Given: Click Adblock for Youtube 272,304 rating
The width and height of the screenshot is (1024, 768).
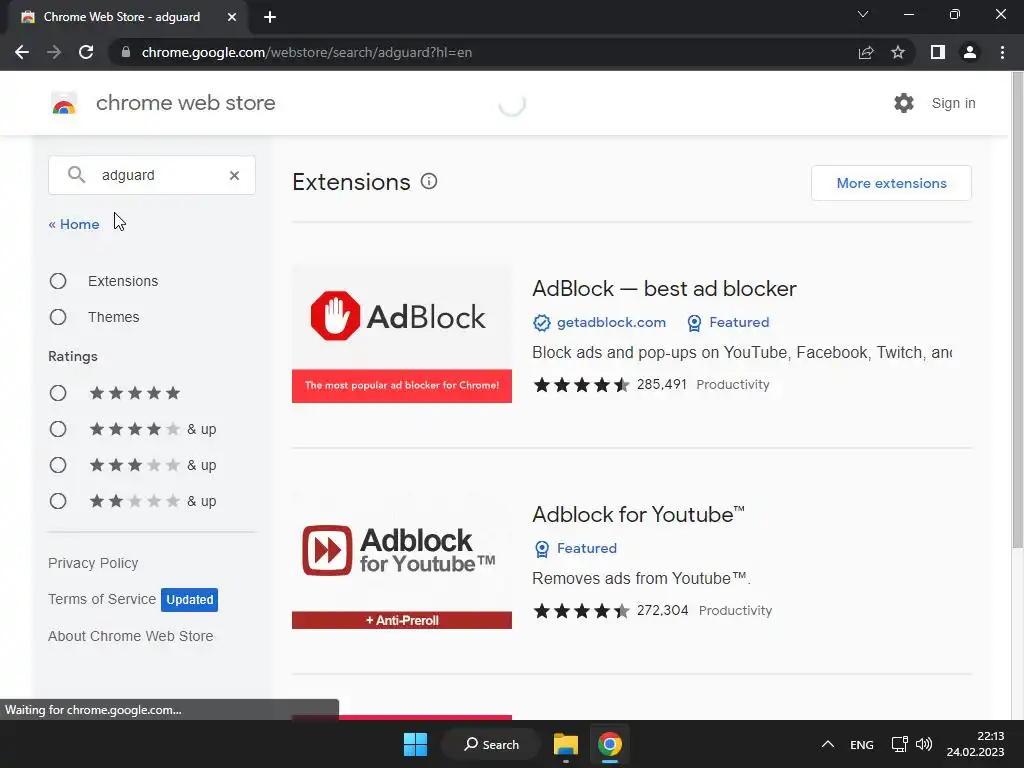Looking at the screenshot, I should (611, 611).
